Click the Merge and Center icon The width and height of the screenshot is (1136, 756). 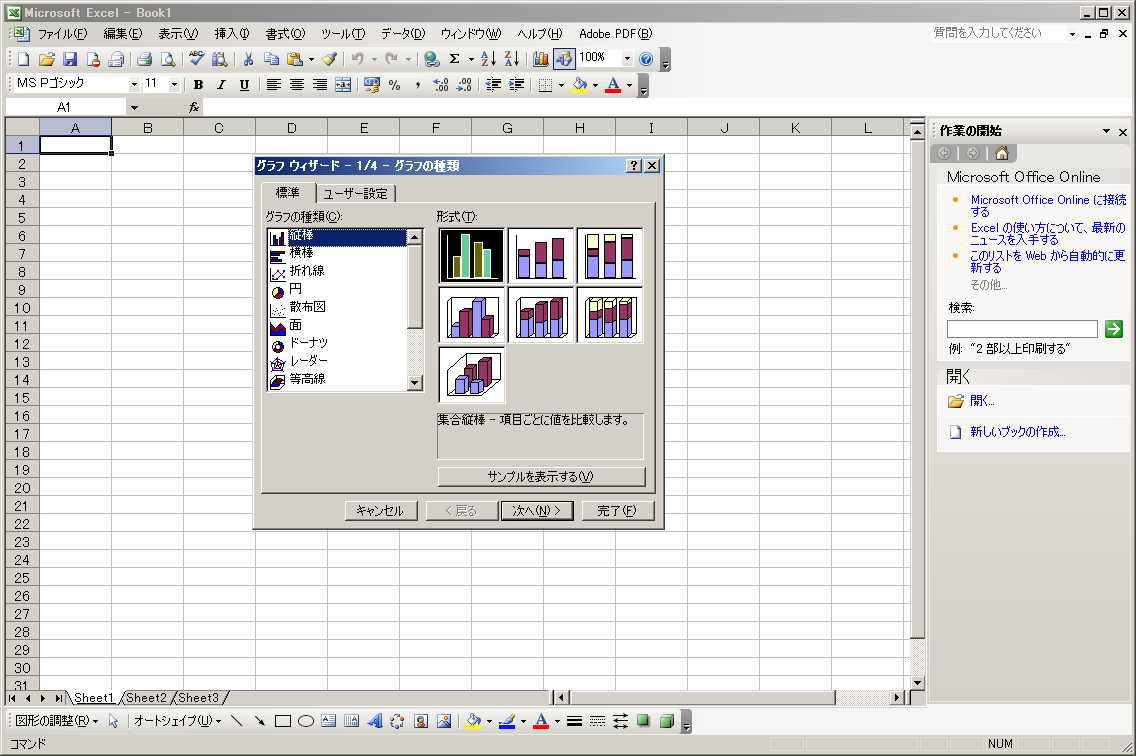[x=343, y=85]
